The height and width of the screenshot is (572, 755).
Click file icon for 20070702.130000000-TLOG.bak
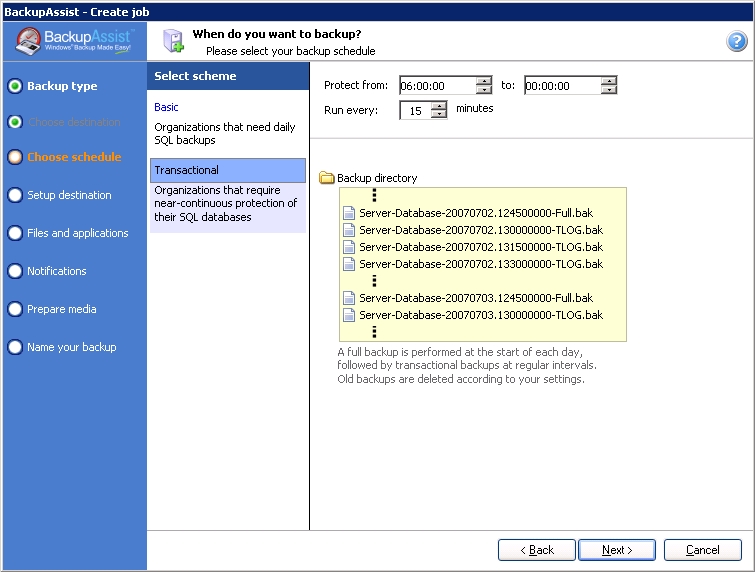tap(349, 230)
